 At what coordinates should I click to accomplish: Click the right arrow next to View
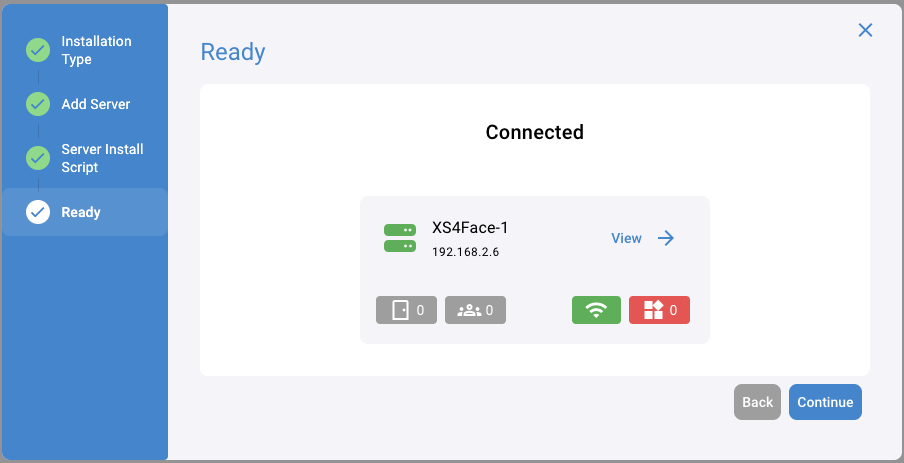click(x=666, y=238)
